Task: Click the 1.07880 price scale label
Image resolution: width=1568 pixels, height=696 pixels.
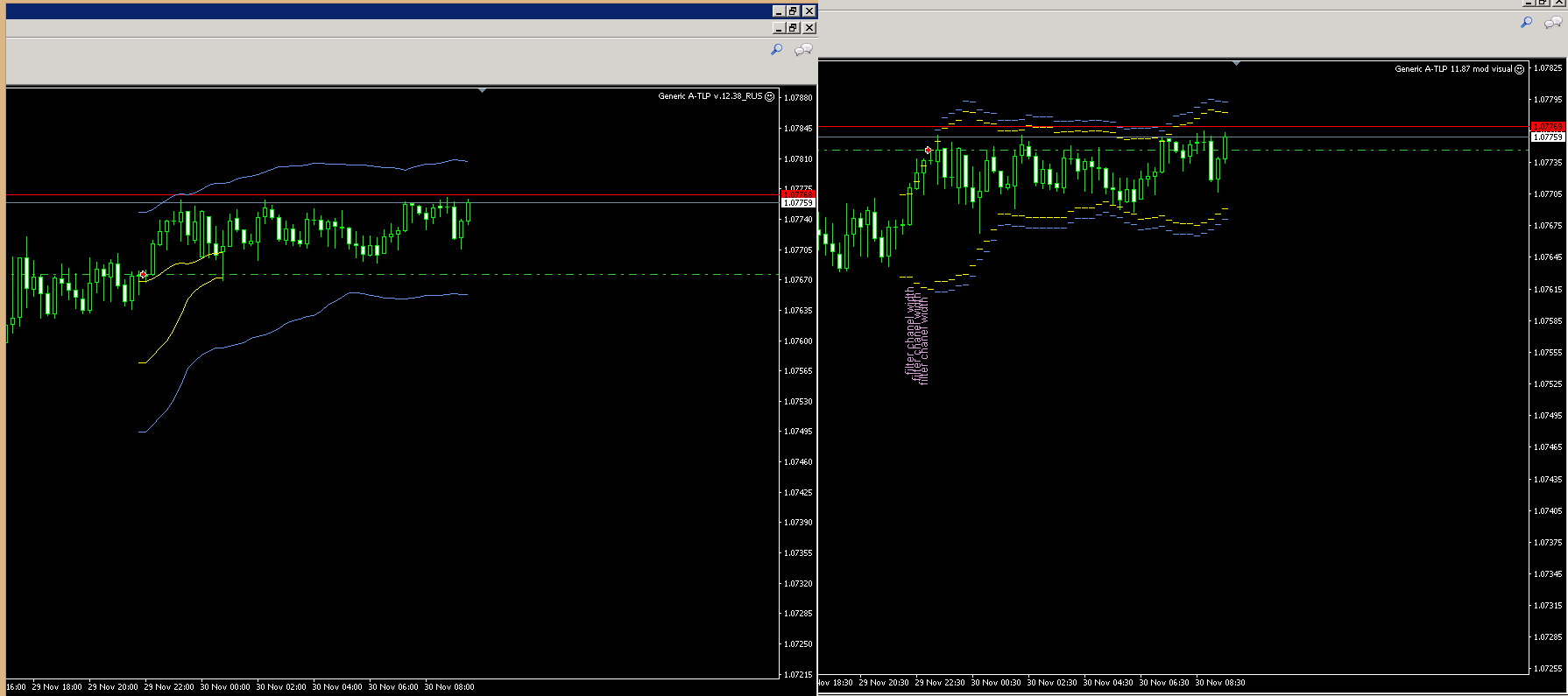Action: pyautogui.click(x=798, y=98)
